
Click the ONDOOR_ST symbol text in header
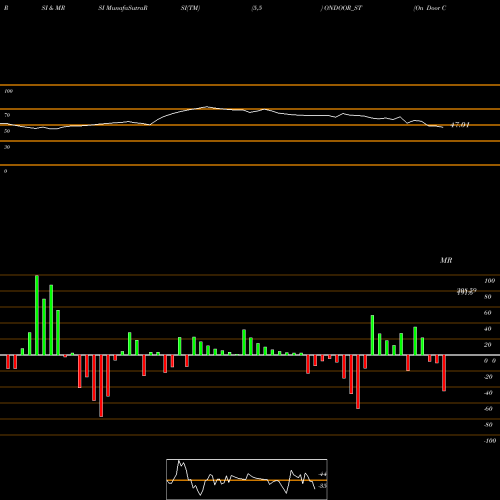tap(343, 8)
